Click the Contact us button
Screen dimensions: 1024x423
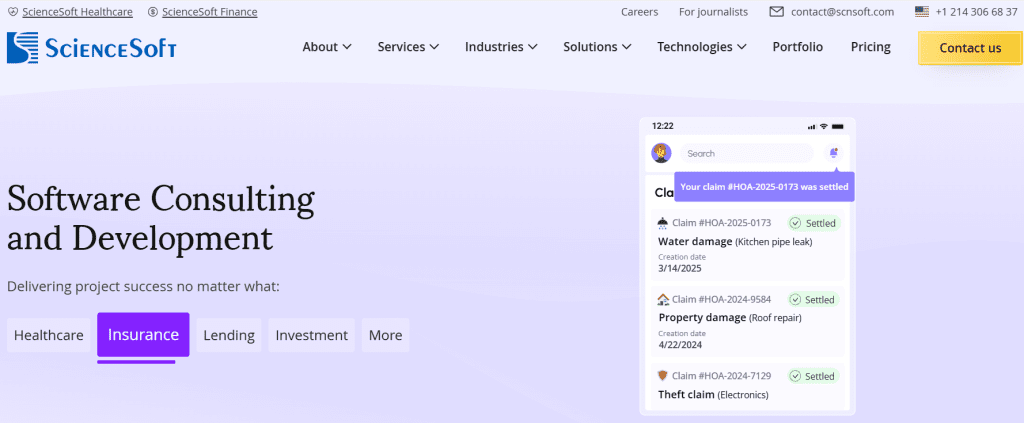[970, 48]
